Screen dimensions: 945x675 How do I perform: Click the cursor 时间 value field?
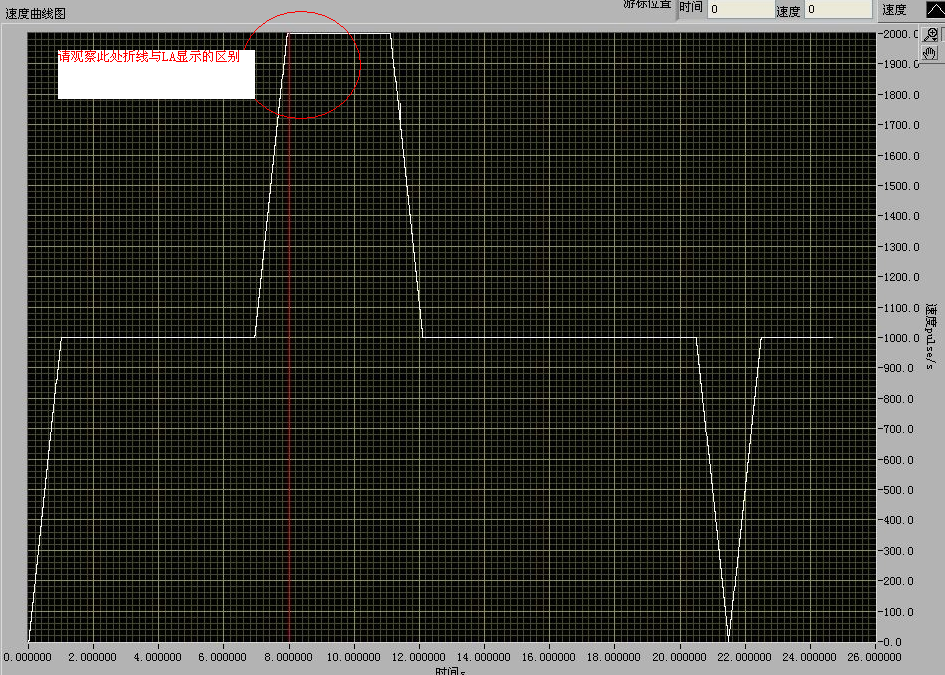click(x=741, y=10)
